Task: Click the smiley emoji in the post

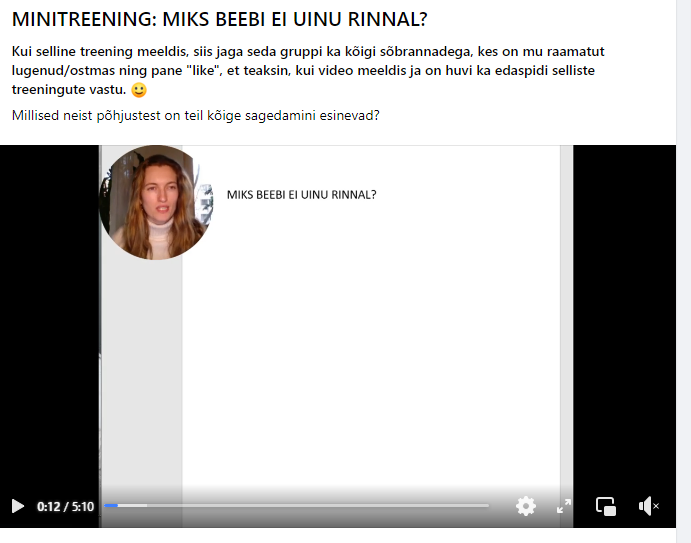Action: coord(139,90)
